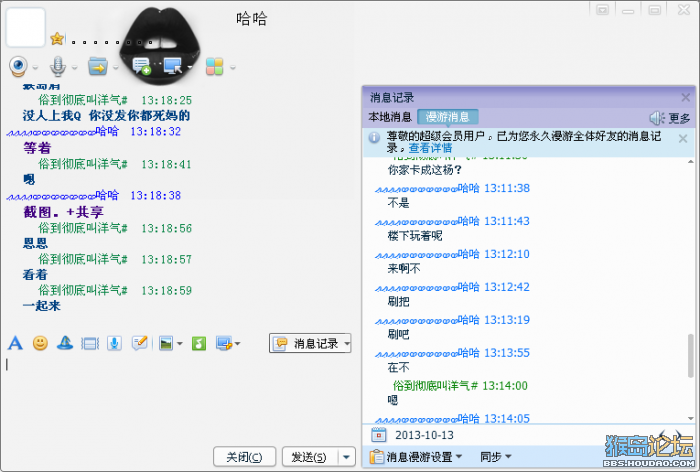Click the create discussion group icon
700x472 pixels.
[142, 67]
